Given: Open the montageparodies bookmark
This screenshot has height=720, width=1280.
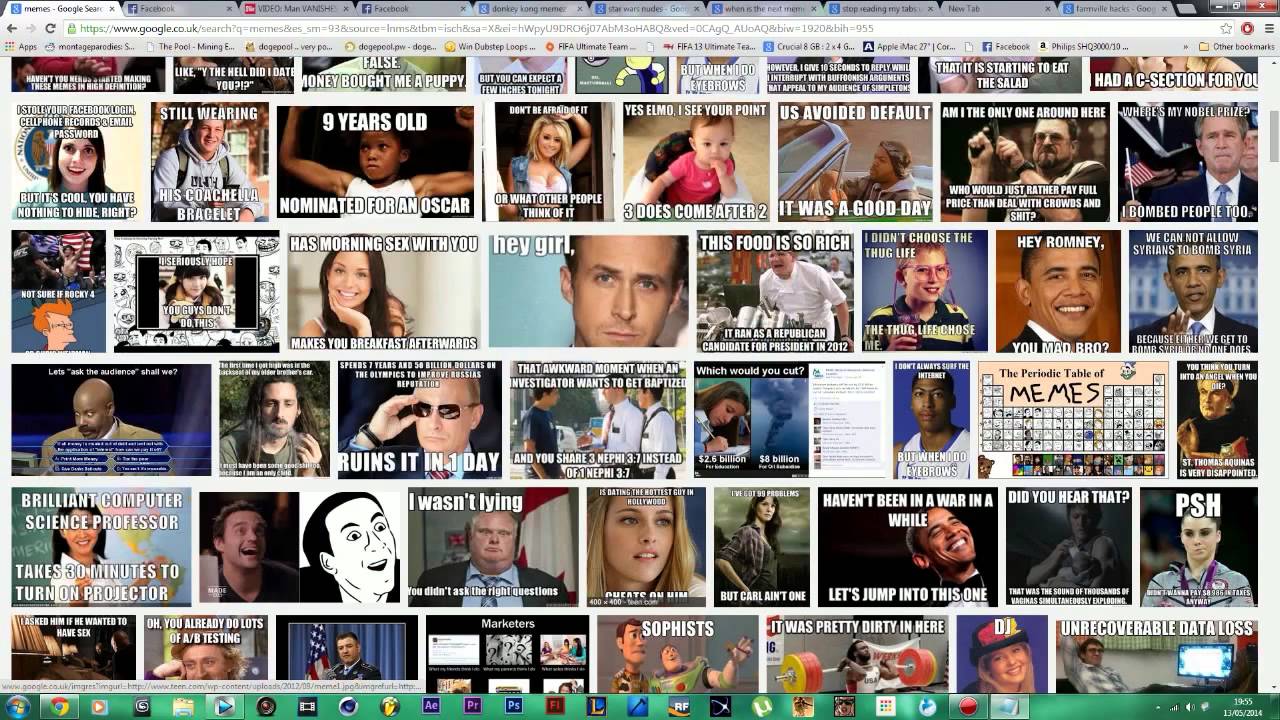Looking at the screenshot, I should [x=90, y=46].
